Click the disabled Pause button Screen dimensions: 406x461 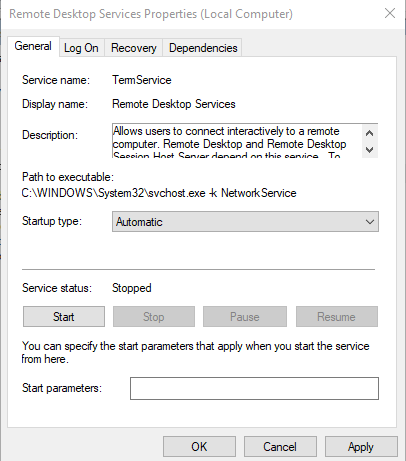tap(245, 317)
